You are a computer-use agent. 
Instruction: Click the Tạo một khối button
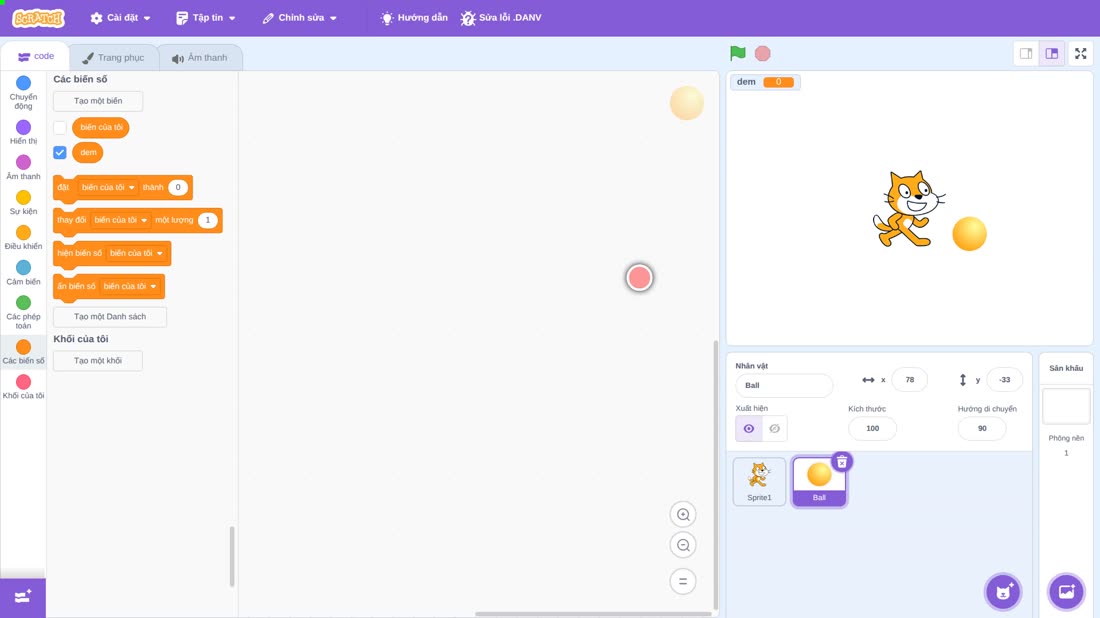98,361
